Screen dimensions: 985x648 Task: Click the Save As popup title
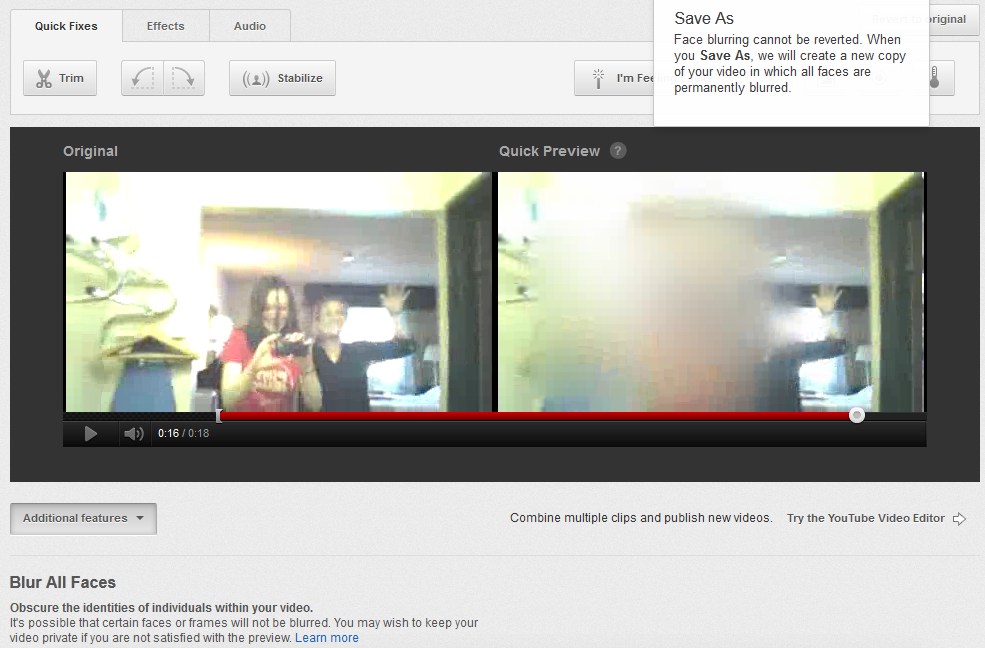point(704,18)
